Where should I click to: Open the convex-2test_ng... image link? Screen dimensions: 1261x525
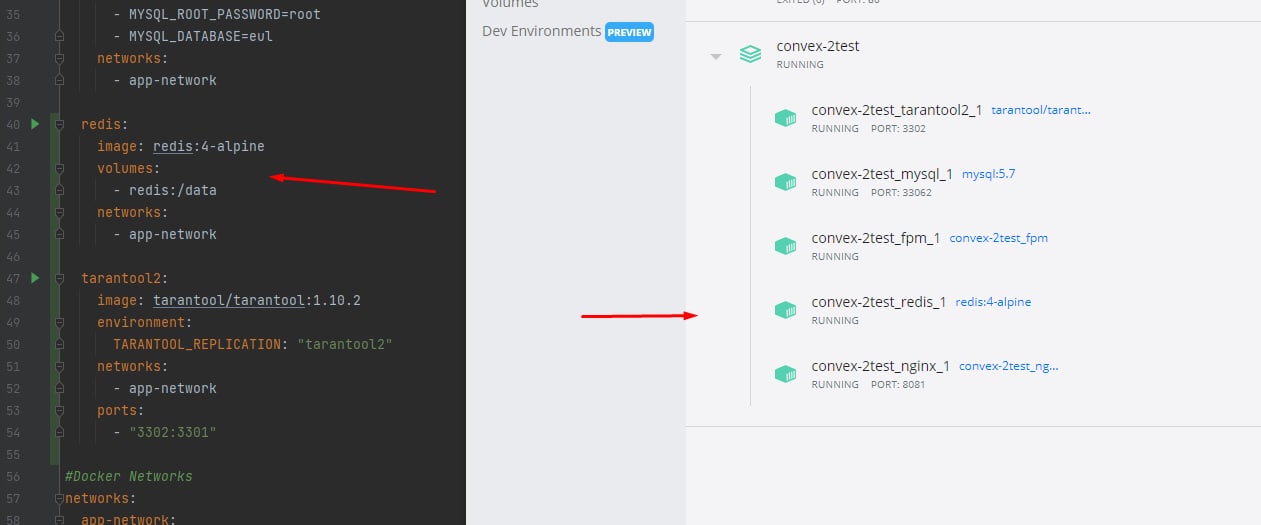[x=1008, y=366]
